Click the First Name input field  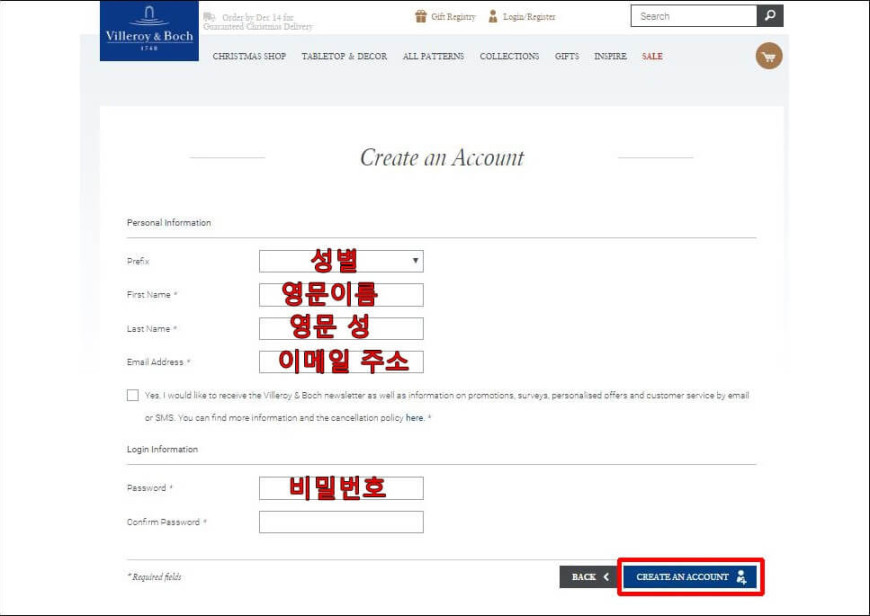pyautogui.click(x=341, y=295)
